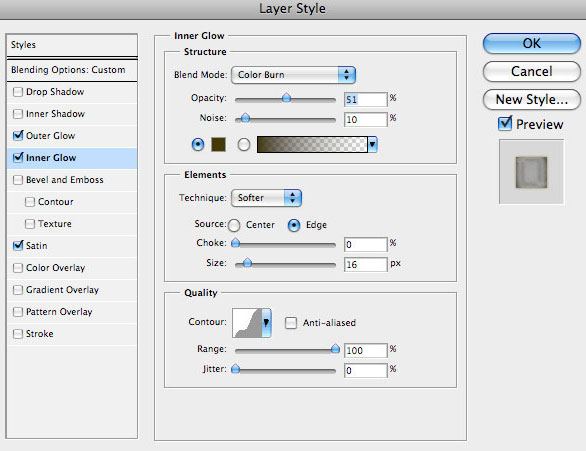The height and width of the screenshot is (451, 586).
Task: Select the gradient radio button
Action: [244, 144]
